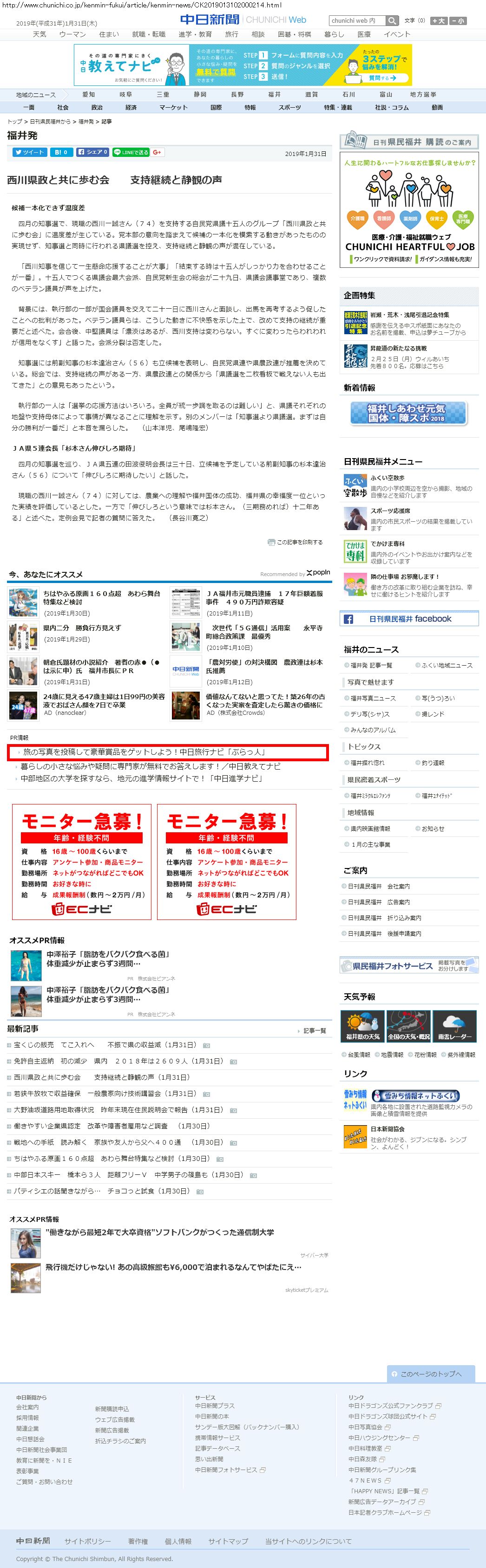Open 全国の天気・概況 weather map icon

[x=409, y=1026]
